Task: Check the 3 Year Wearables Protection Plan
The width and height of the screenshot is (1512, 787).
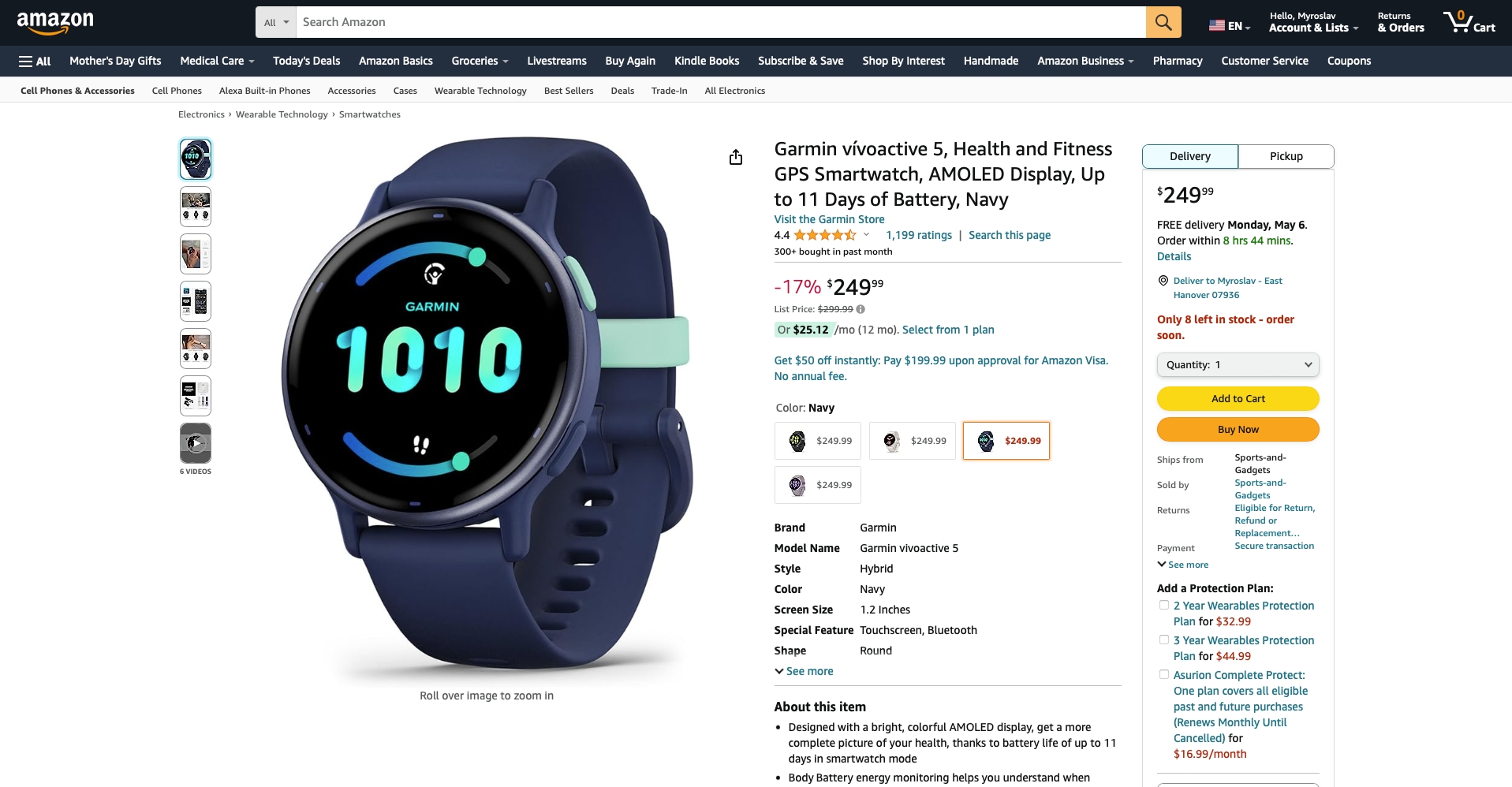Action: tap(1163, 640)
